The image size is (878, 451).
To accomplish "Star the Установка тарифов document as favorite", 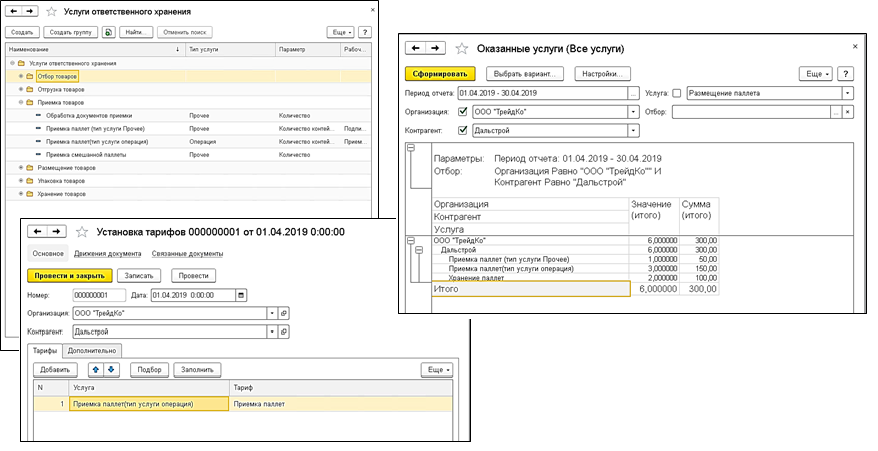I will pyautogui.click(x=82, y=232).
